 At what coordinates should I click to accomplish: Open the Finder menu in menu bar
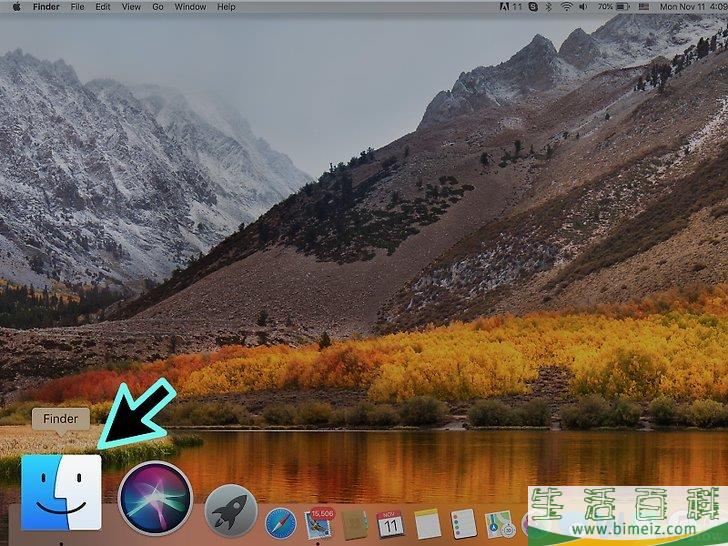pyautogui.click(x=46, y=6)
